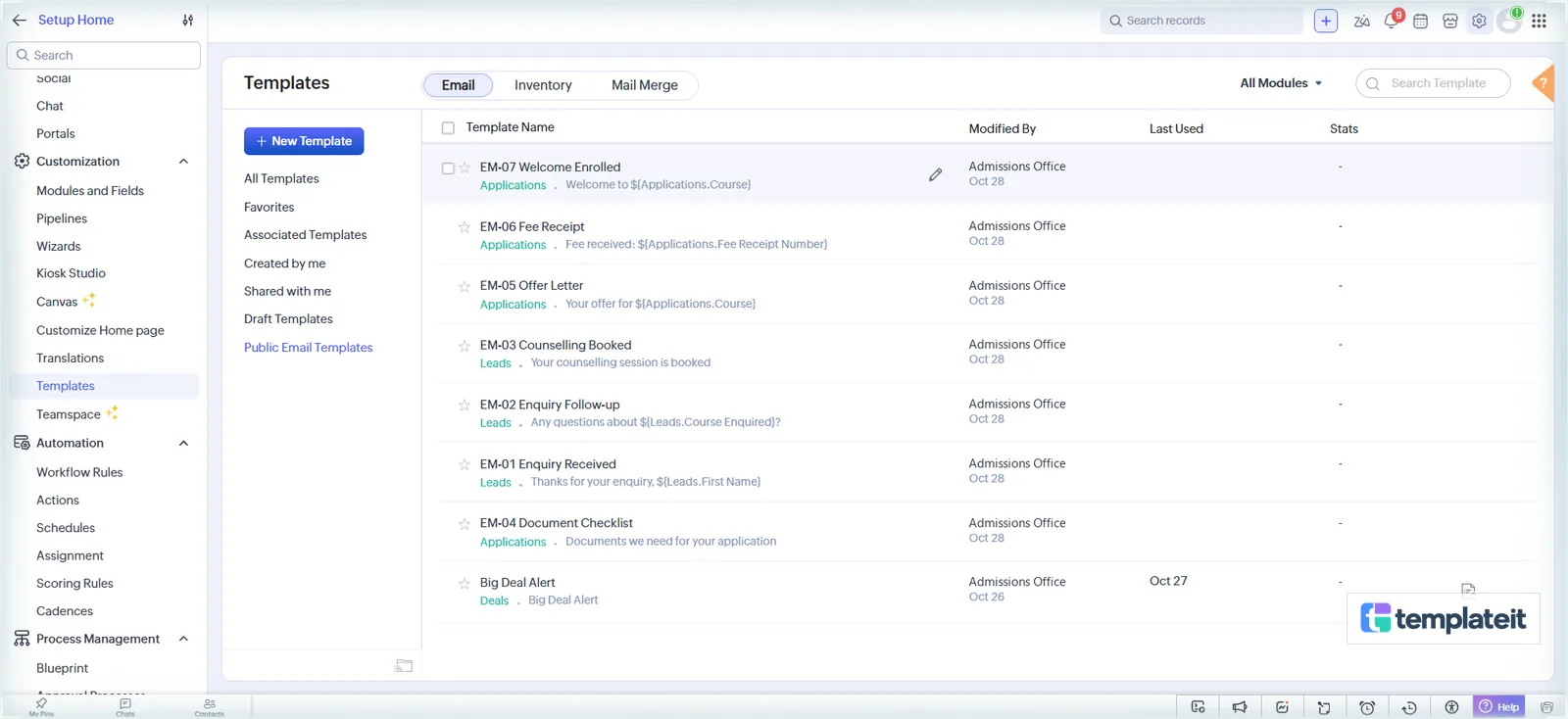Collapse the Customization section

(x=183, y=162)
